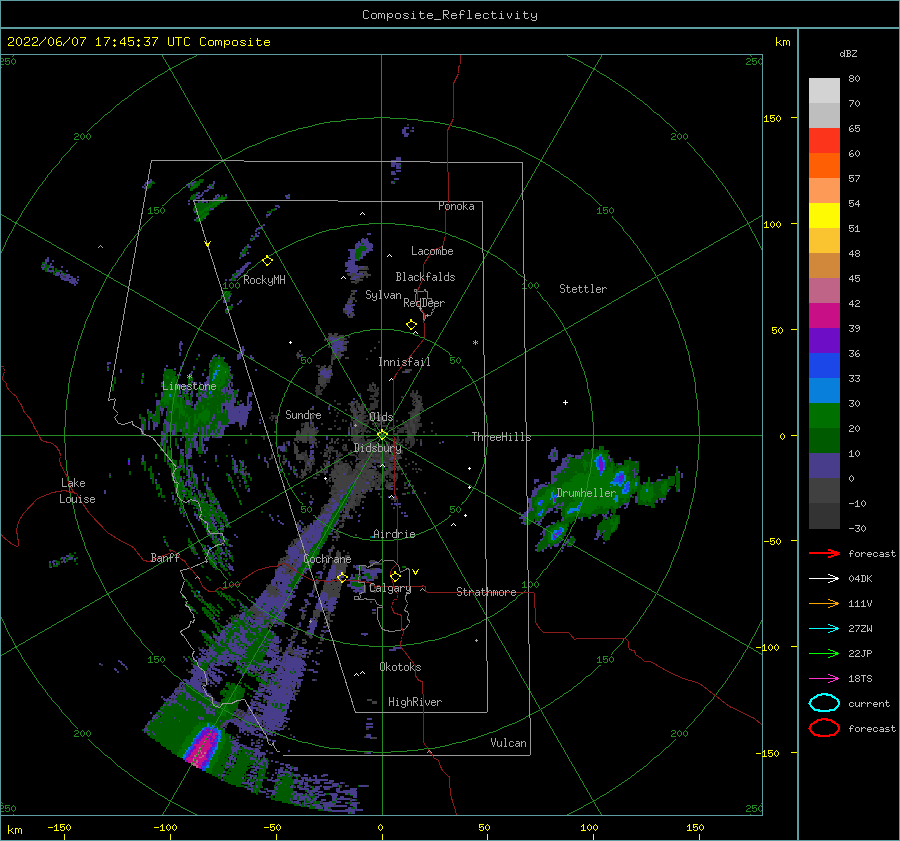The image size is (900, 841).
Task: Click the Drumheller city label
Action: (x=586, y=493)
